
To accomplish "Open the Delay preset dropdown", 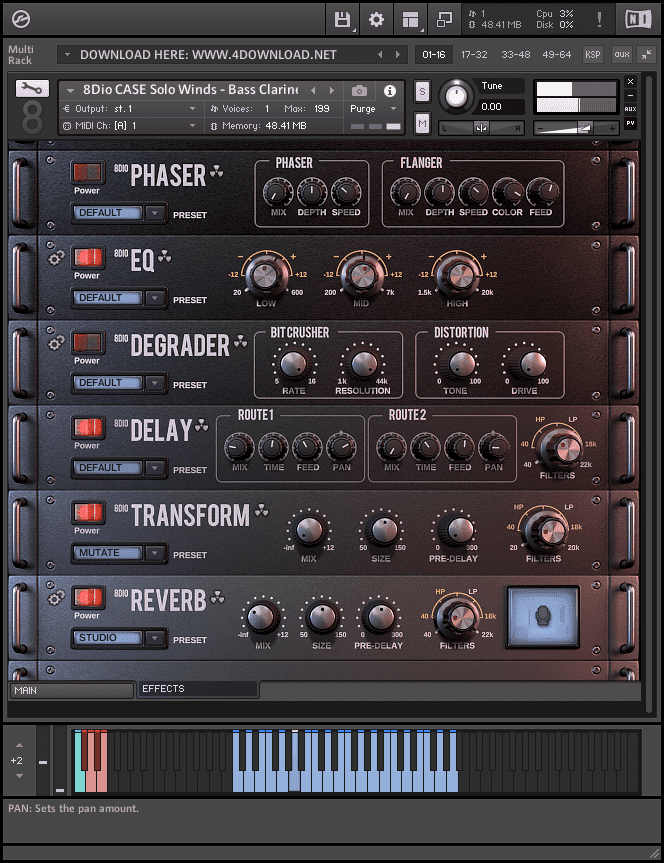I will [118, 468].
